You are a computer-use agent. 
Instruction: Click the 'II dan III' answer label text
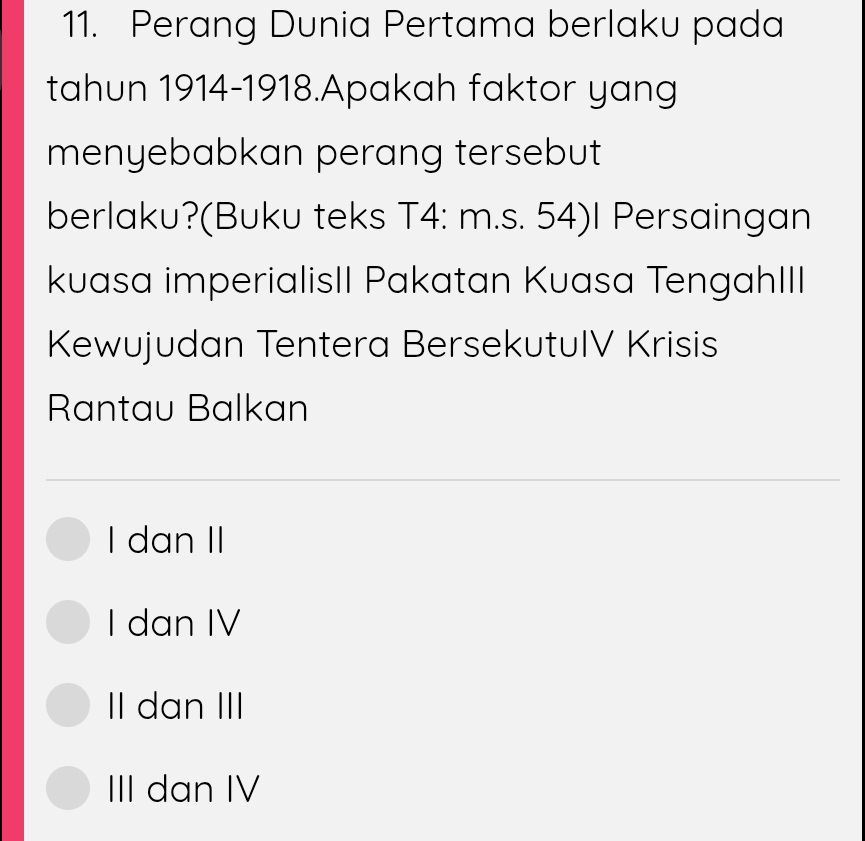pos(176,706)
